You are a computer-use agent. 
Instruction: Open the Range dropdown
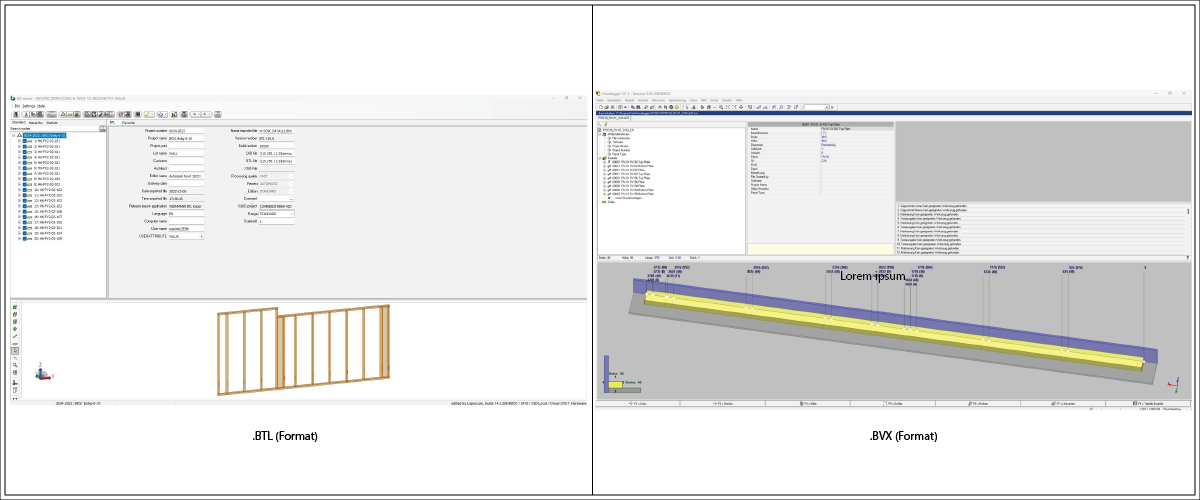pyautogui.click(x=291, y=213)
